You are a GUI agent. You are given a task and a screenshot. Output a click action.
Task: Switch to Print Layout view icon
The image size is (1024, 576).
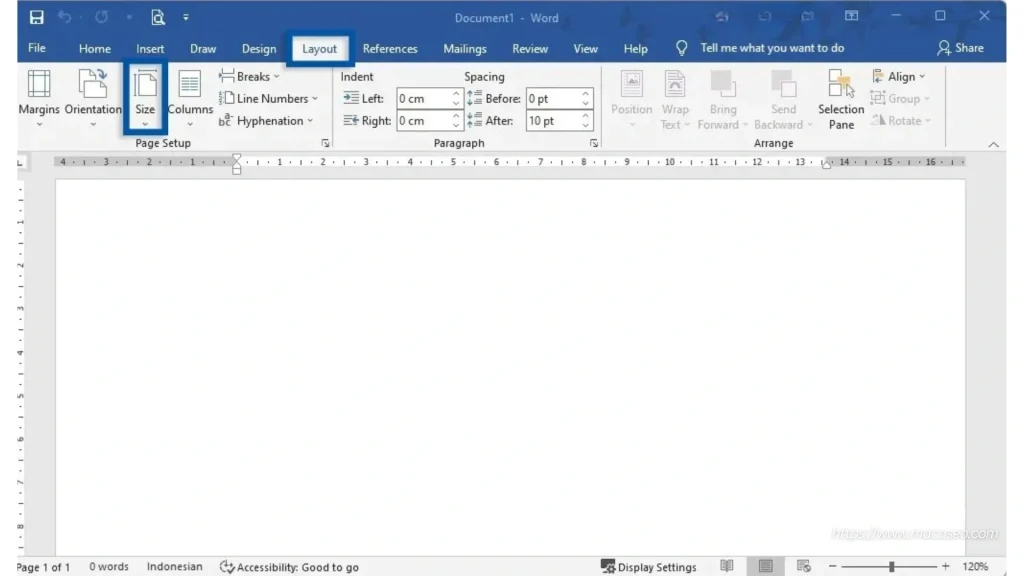coord(765,566)
